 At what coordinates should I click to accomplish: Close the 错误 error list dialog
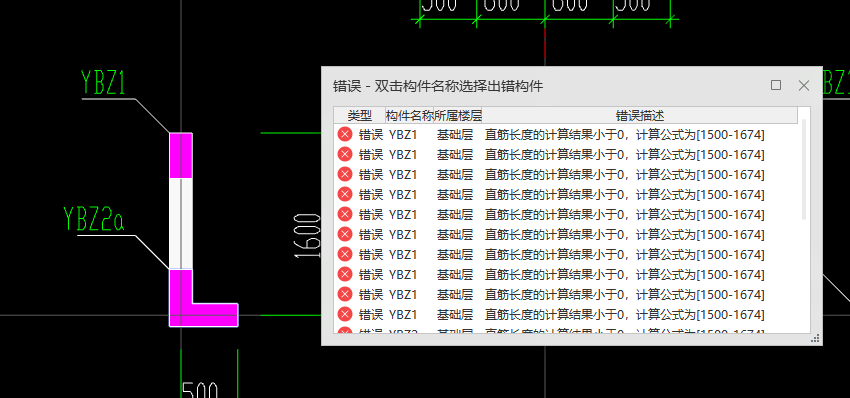tap(803, 85)
